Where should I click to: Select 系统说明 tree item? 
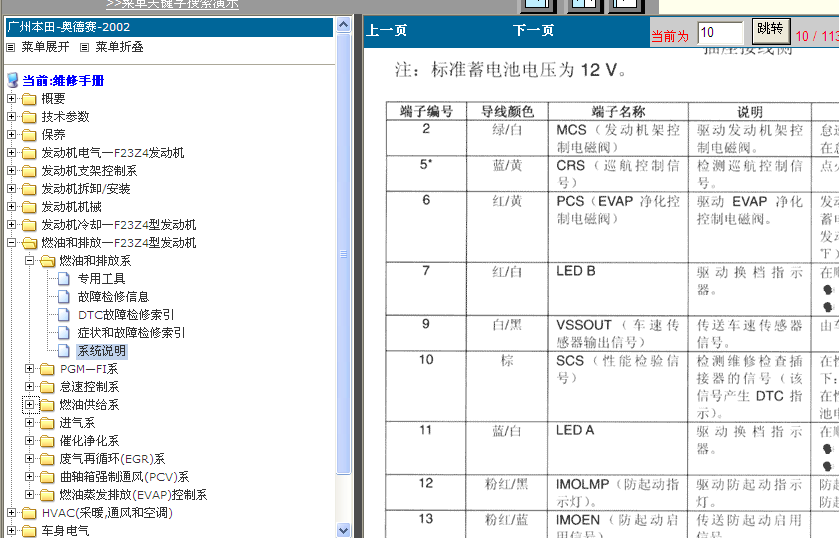[102, 351]
